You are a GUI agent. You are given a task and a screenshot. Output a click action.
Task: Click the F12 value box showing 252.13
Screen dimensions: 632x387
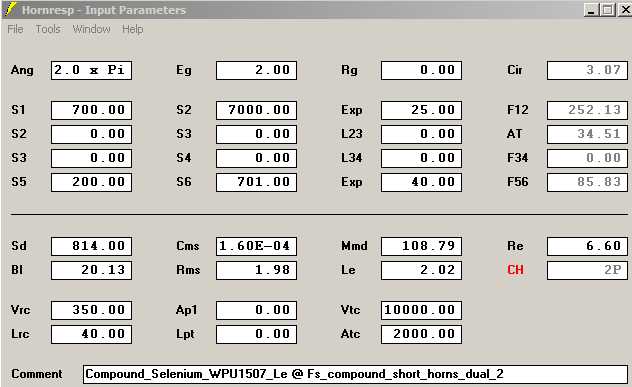[x=587, y=110]
